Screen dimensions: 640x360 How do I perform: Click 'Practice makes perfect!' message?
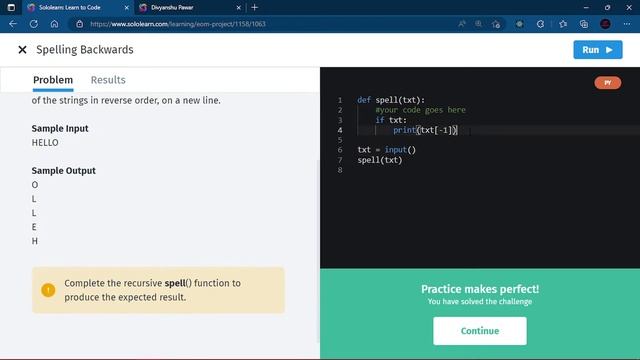(480, 289)
